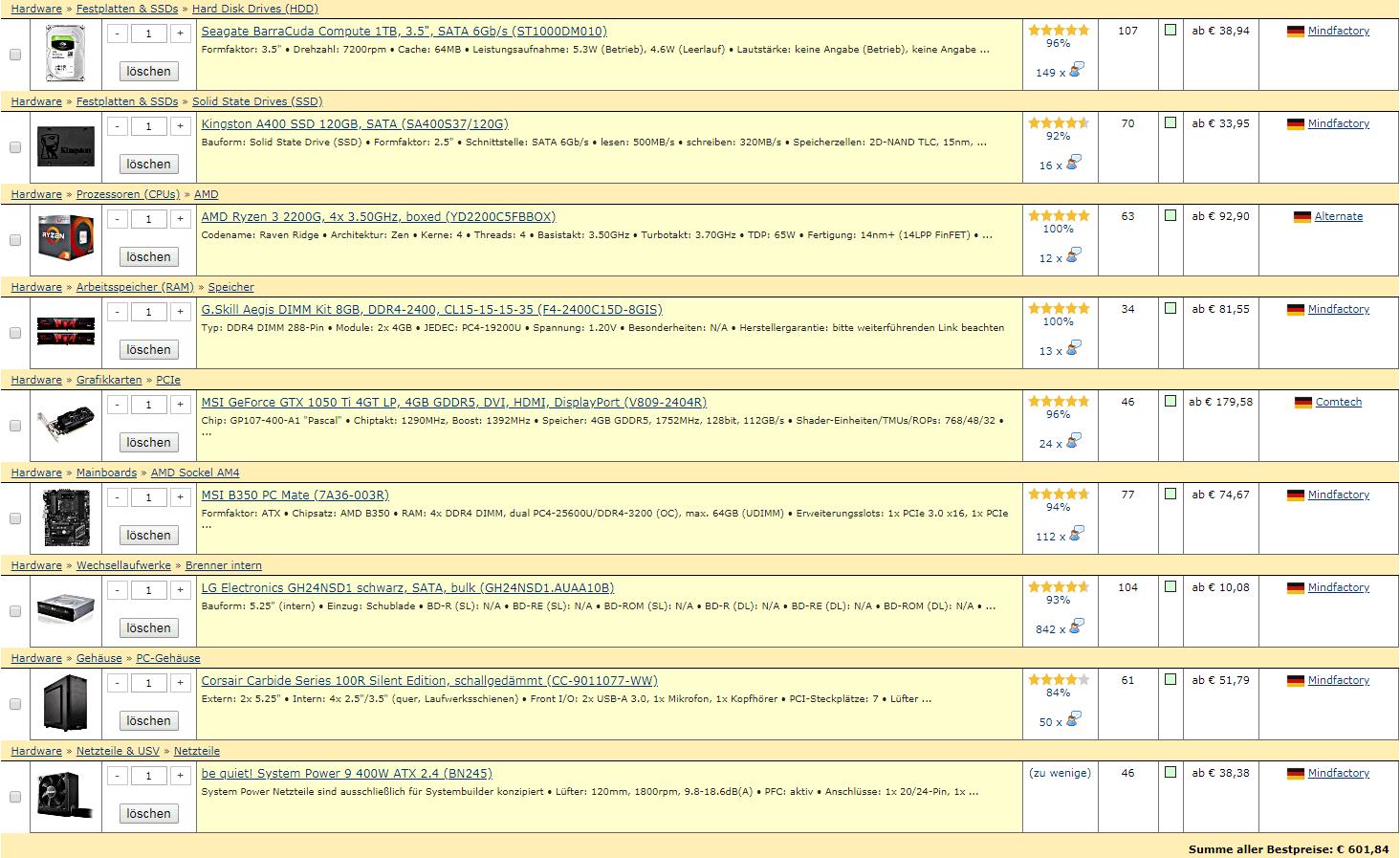Decrease quantity of MSI B350 PC Mate
Viewport: 1400px width, 858px height.
(117, 497)
